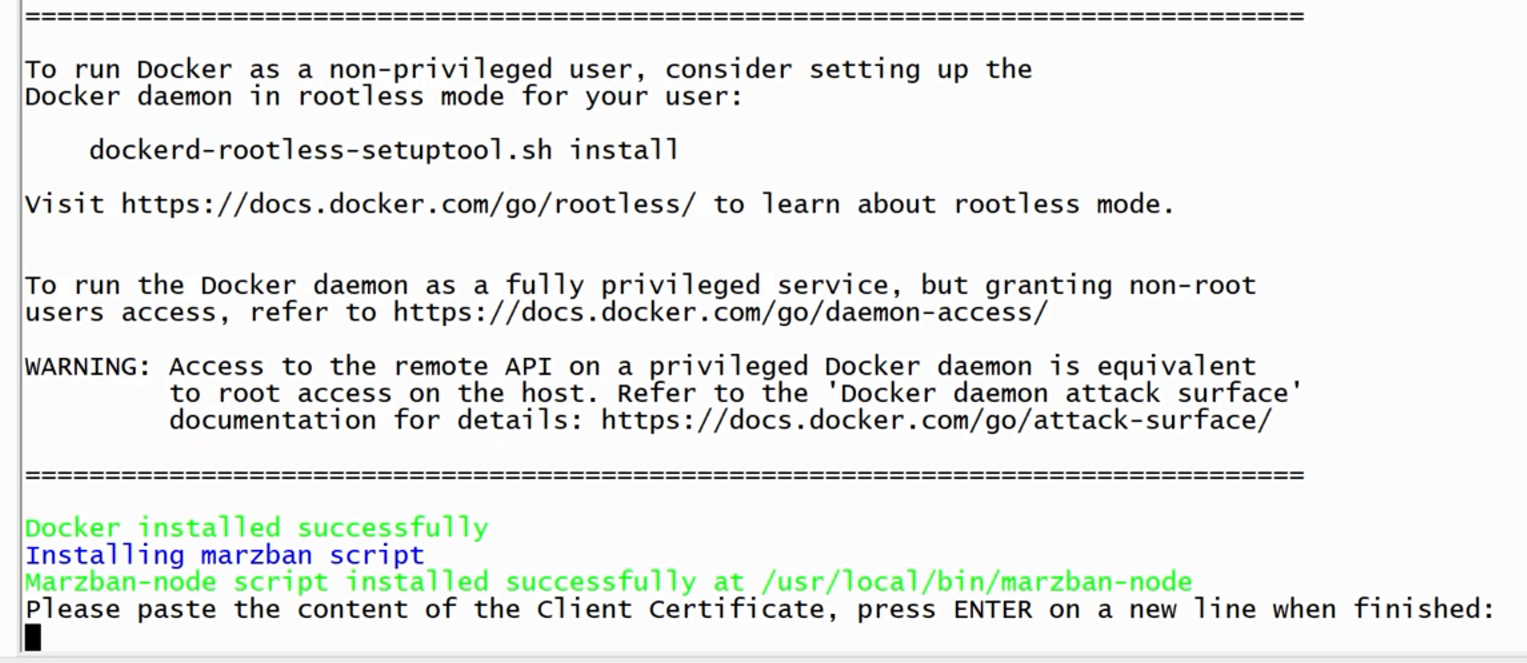Screen dimensions: 1527x663
Task: Click the dockerd-rootless-setuptool.sh install command
Action: [384, 150]
